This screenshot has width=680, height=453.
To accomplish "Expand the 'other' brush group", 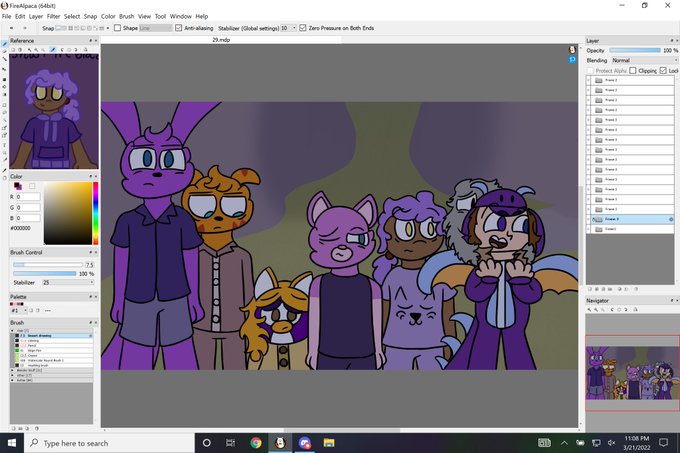I will (x=12, y=375).
